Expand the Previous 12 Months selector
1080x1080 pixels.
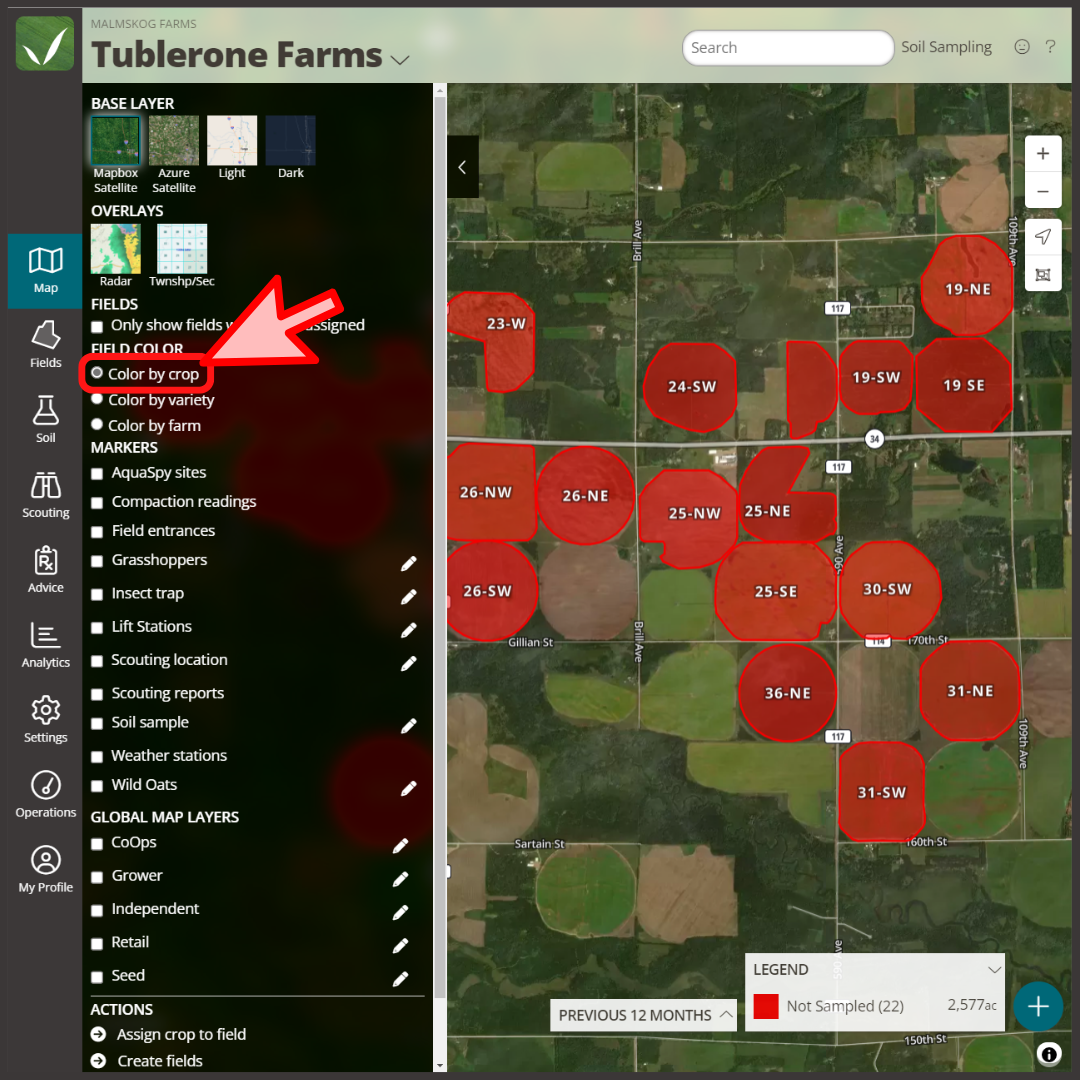coord(643,1015)
